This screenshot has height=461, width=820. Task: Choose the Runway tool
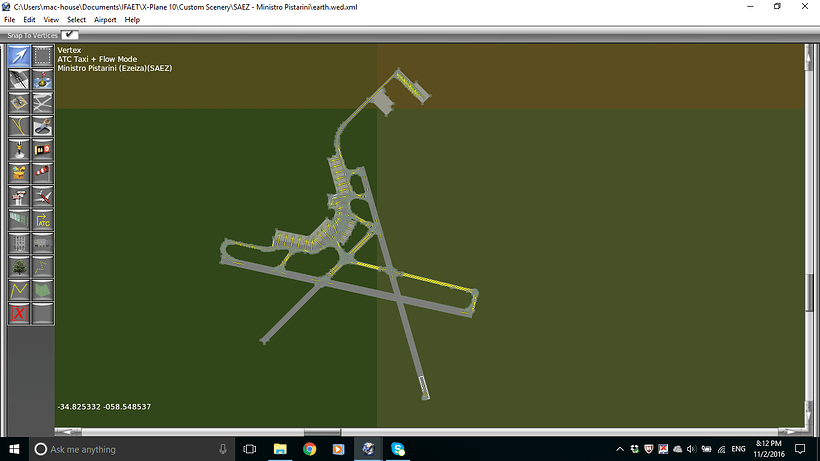pos(19,79)
